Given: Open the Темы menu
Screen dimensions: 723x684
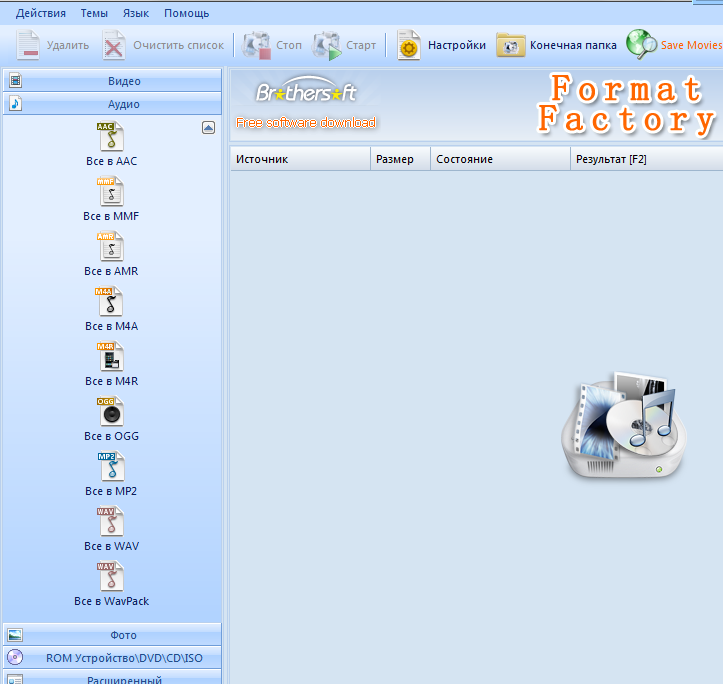Looking at the screenshot, I should [94, 13].
